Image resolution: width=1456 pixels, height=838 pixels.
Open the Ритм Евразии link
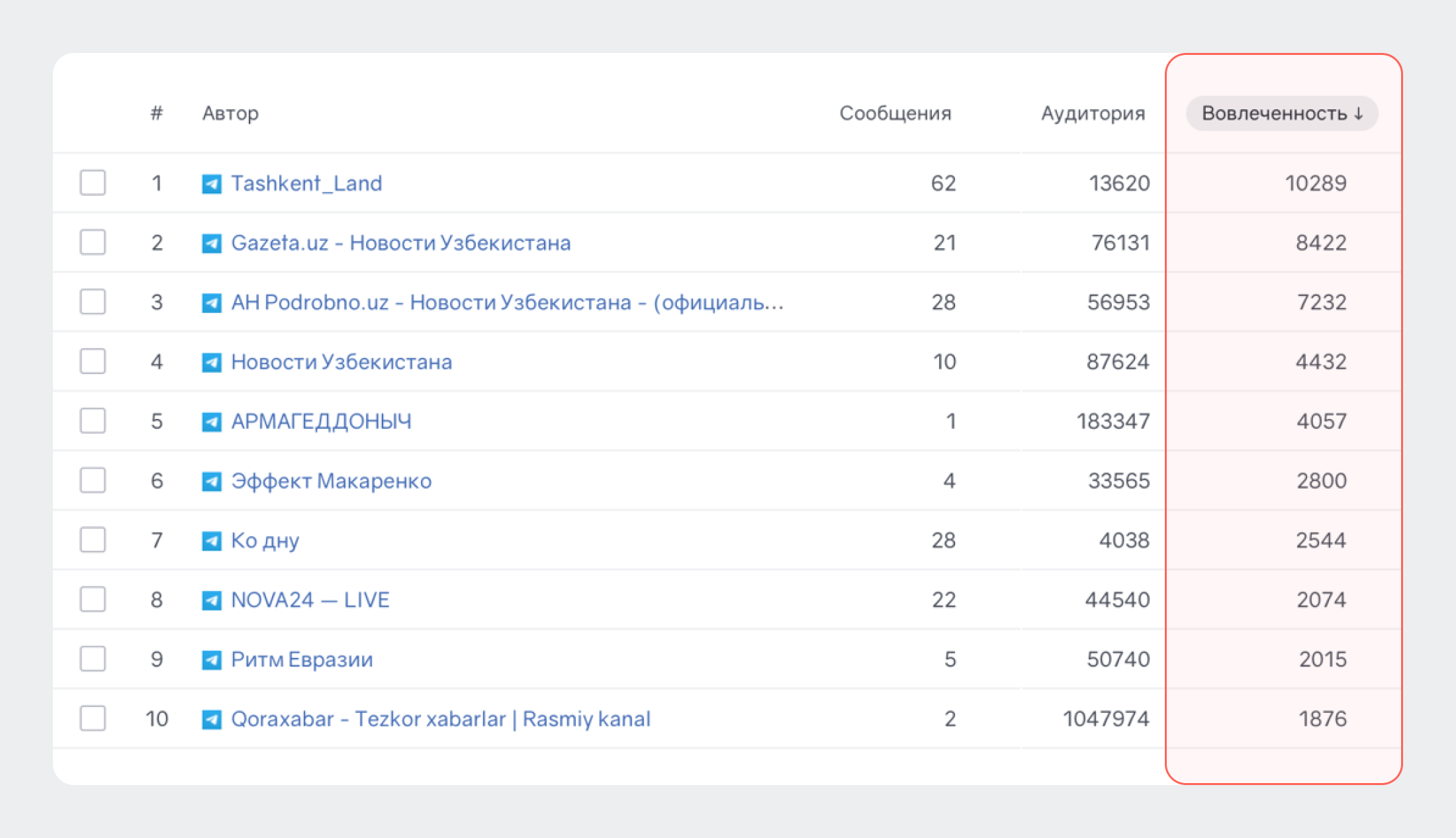tap(302, 659)
